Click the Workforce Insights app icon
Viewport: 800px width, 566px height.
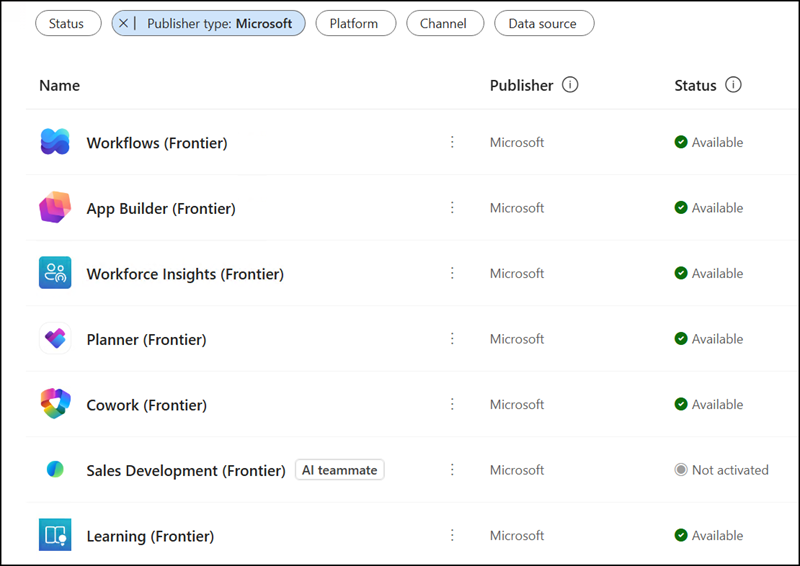[55, 273]
